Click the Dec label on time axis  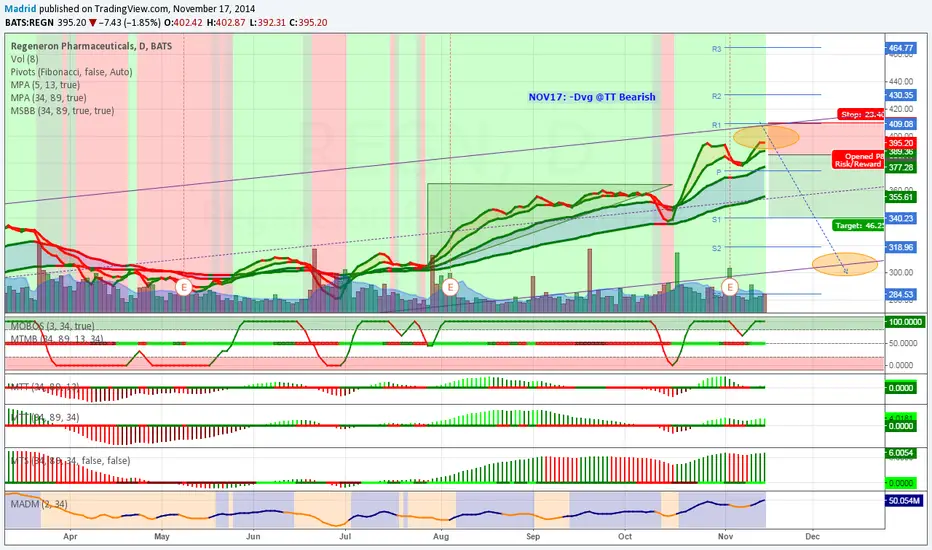pyautogui.click(x=813, y=536)
